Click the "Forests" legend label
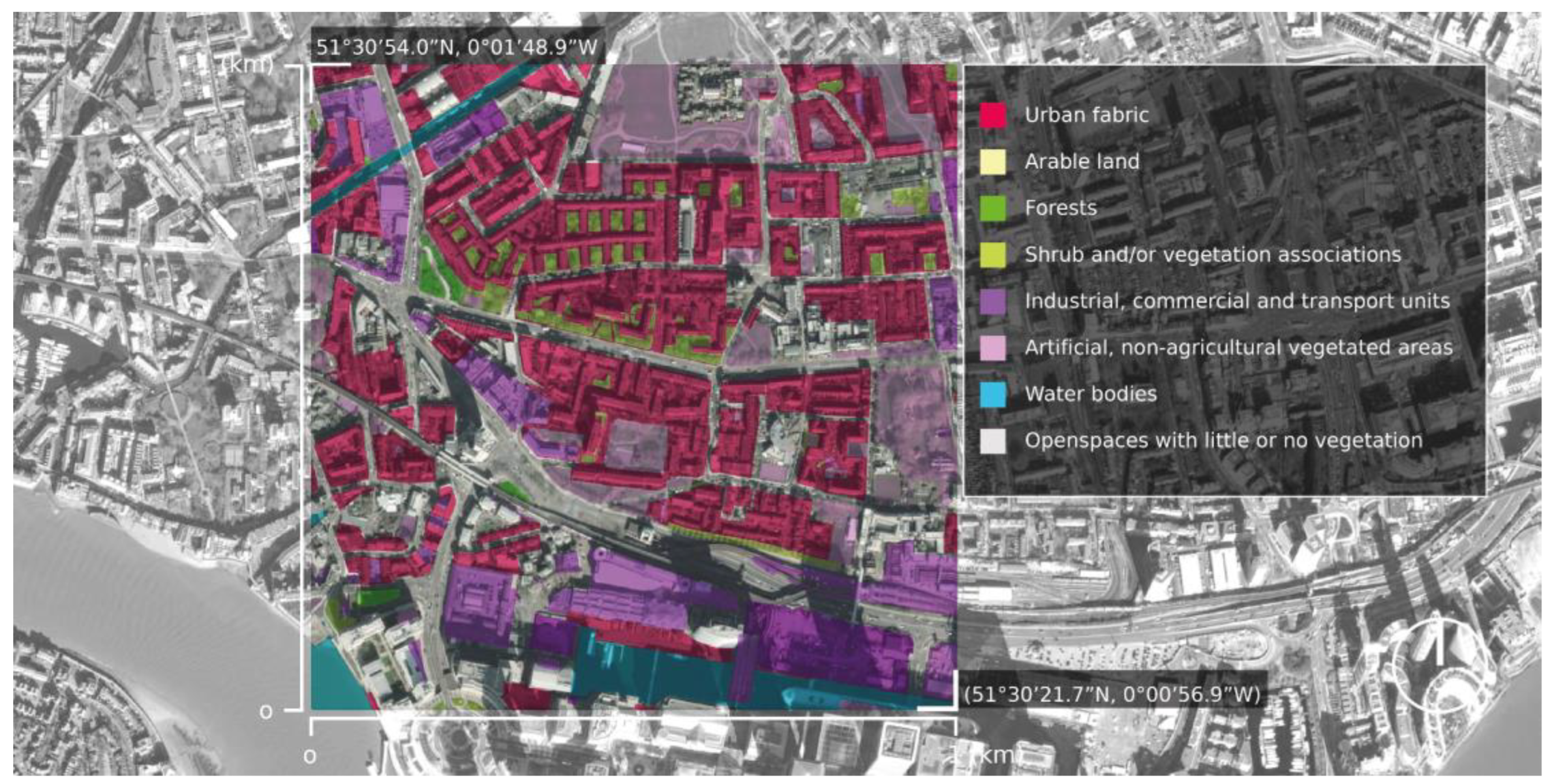Screen dimensions: 1552x784 point(1060,209)
